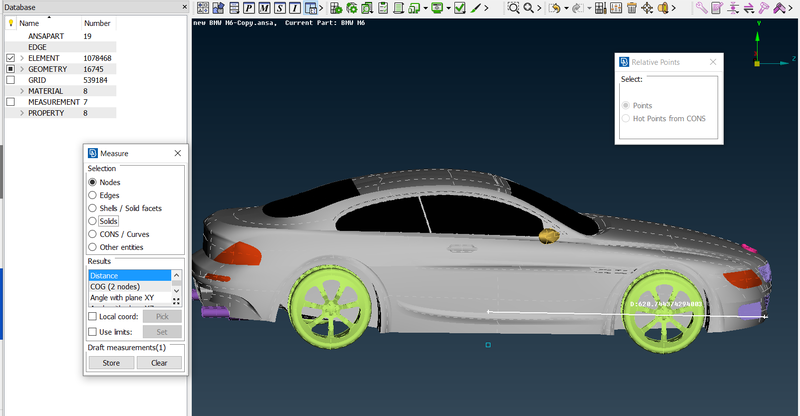Click the stacked list toolbar icon before P
The image size is (800, 416).
point(234,8)
